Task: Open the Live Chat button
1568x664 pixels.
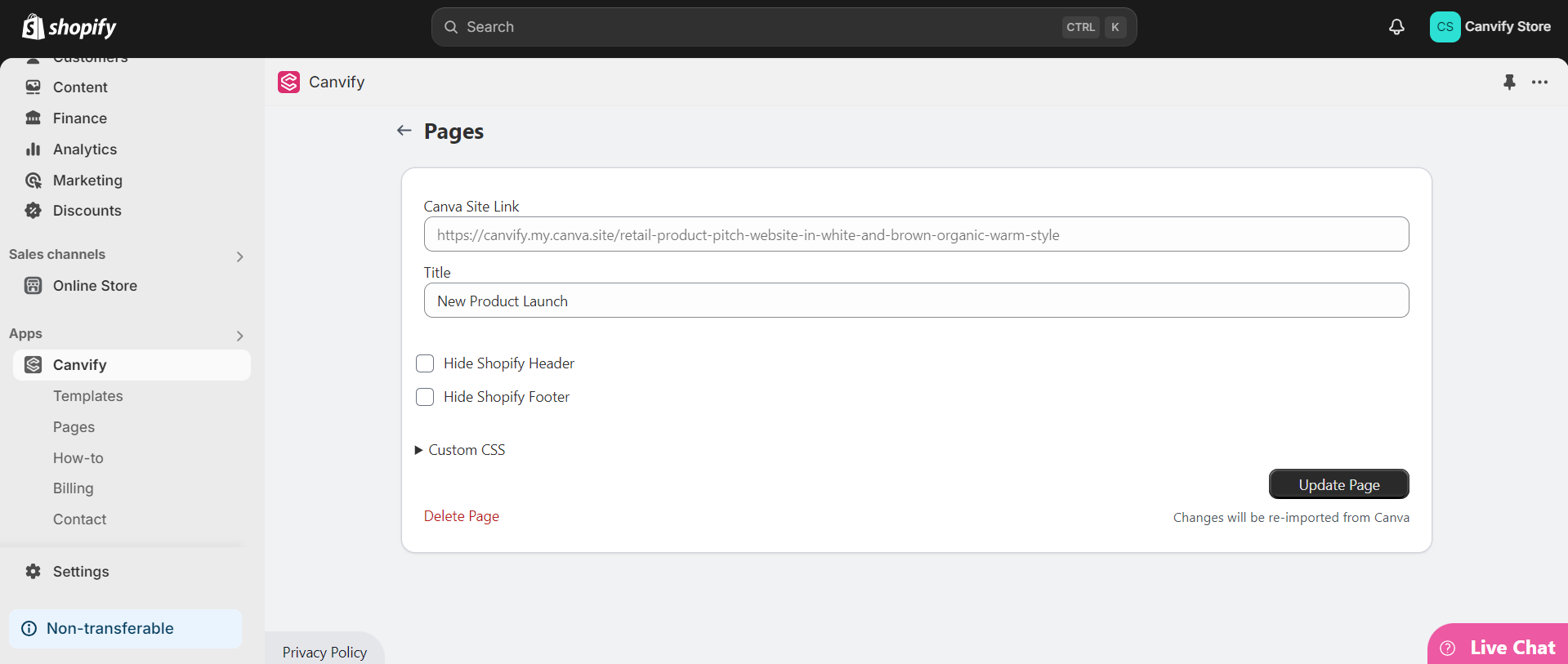Action: 1498,645
